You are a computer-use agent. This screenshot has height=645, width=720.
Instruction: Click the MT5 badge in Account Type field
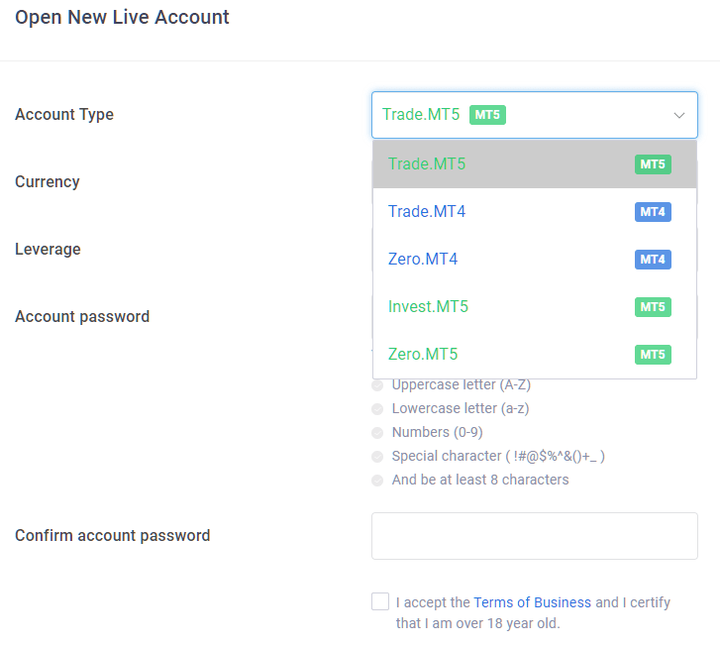click(487, 115)
